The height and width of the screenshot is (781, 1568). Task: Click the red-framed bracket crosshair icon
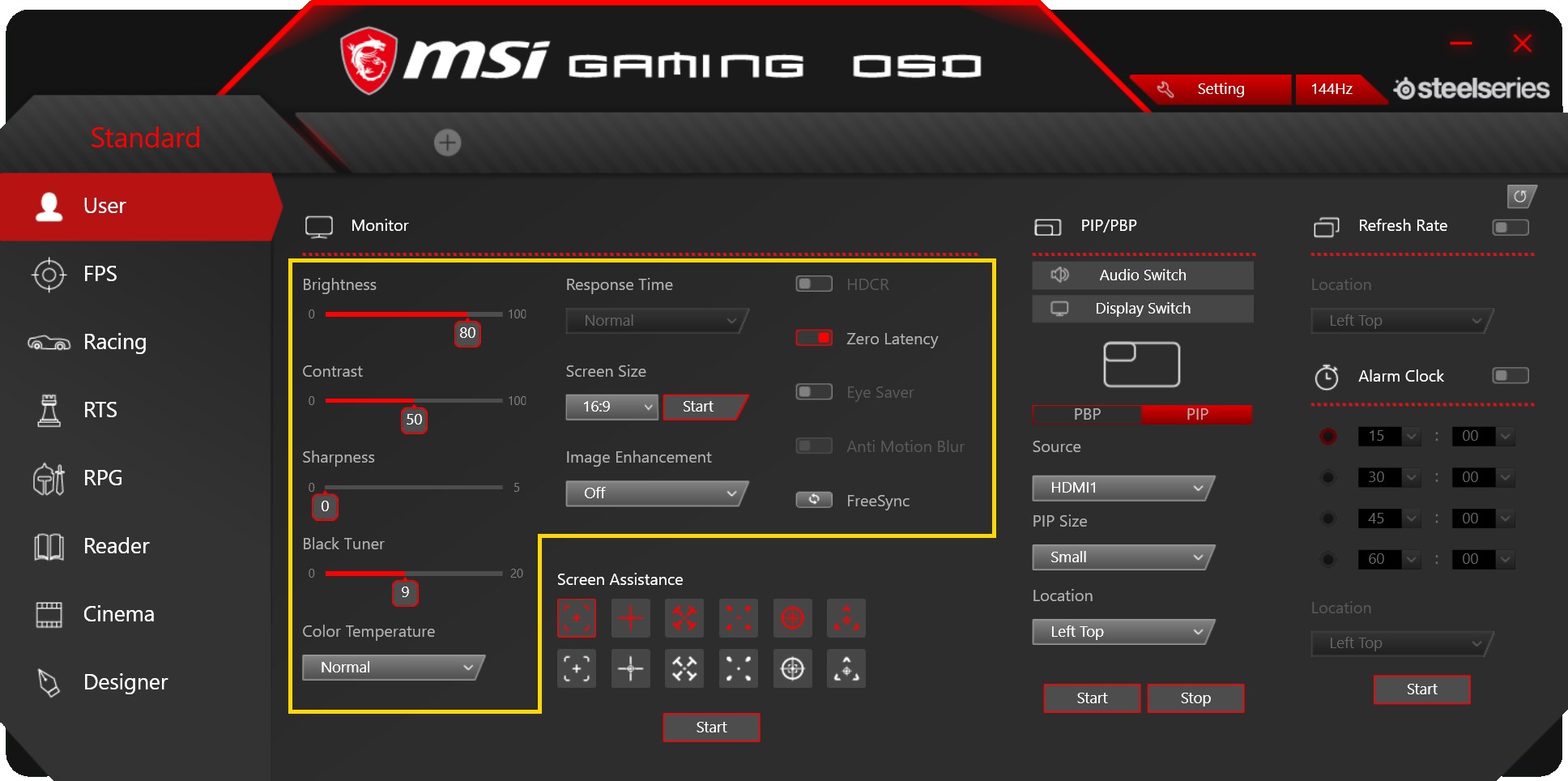[577, 619]
